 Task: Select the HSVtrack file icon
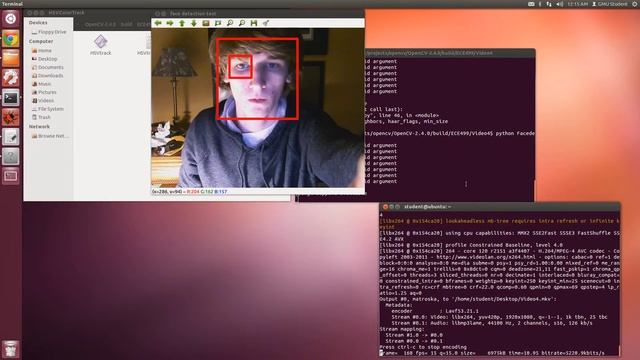[x=100, y=45]
